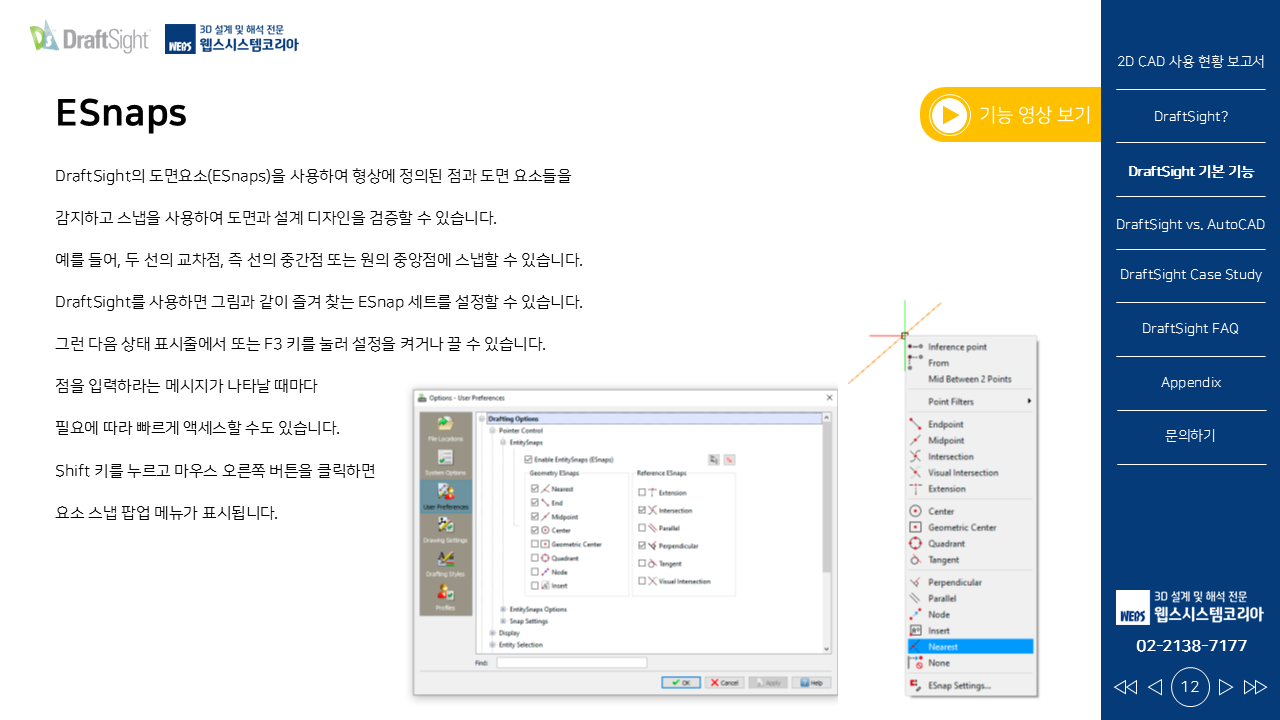This screenshot has width=1280, height=720.
Task: Open File Locations in Options sidebar
Action: (445, 429)
